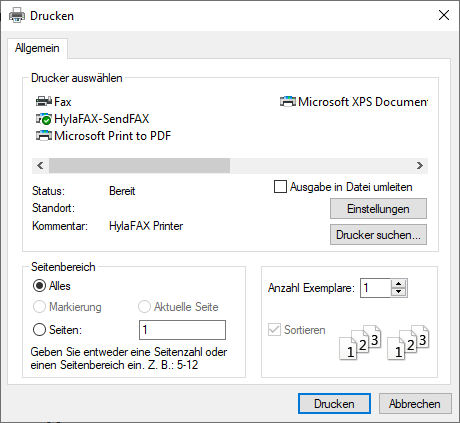Image resolution: width=460 pixels, height=423 pixels.
Task: Click the printer list right scroll arrow
Action: point(420,165)
